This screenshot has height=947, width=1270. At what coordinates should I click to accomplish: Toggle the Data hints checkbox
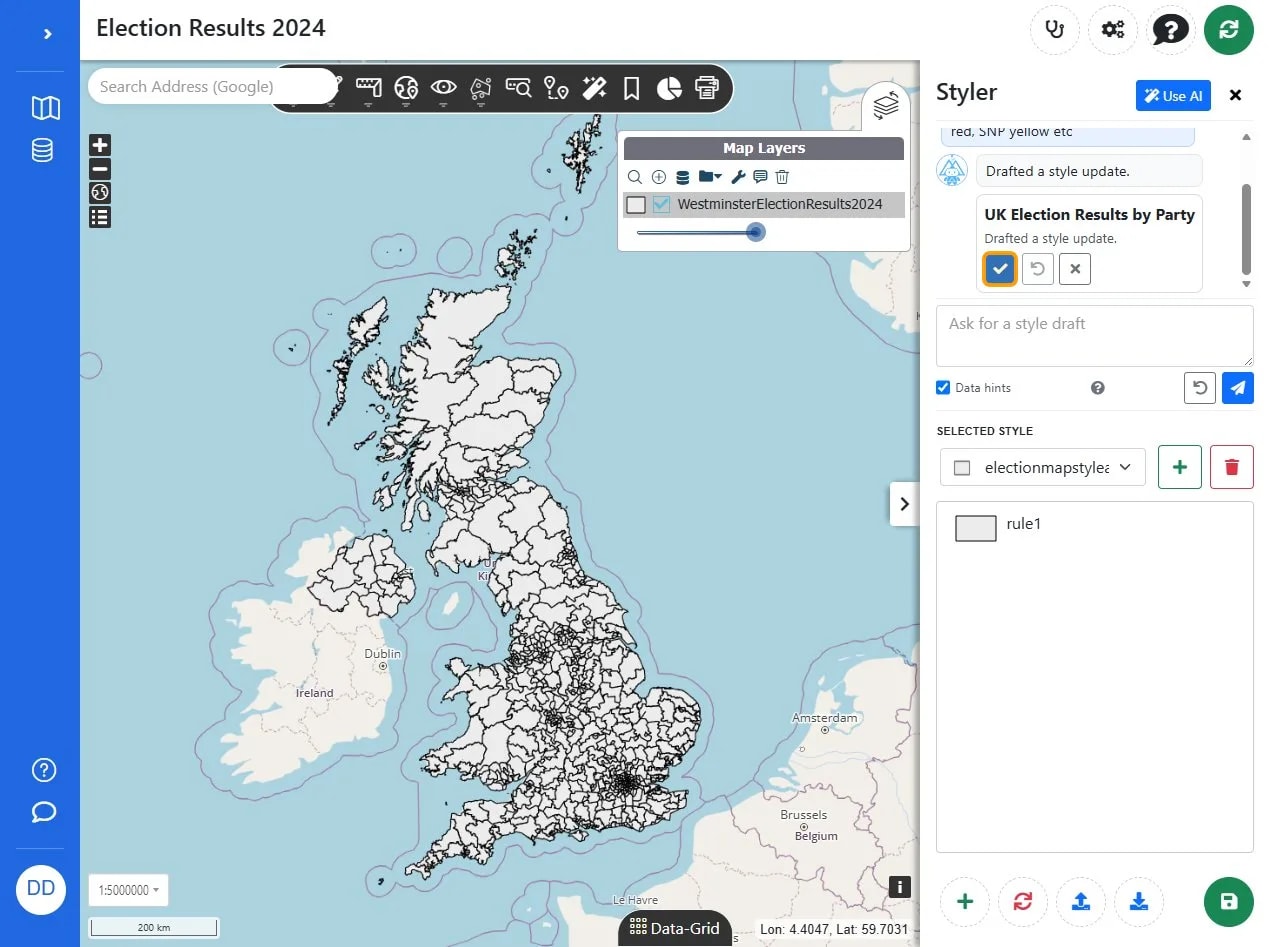click(943, 388)
